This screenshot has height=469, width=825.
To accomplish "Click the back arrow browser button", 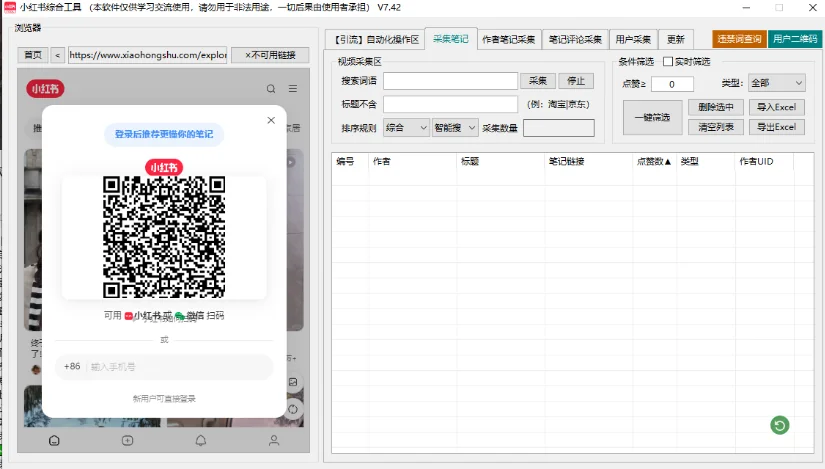I will click(x=57, y=55).
